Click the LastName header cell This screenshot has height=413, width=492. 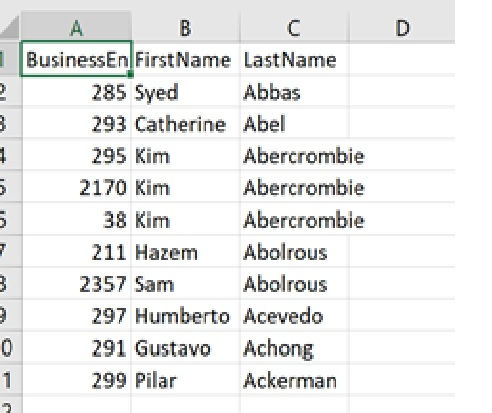pos(294,59)
